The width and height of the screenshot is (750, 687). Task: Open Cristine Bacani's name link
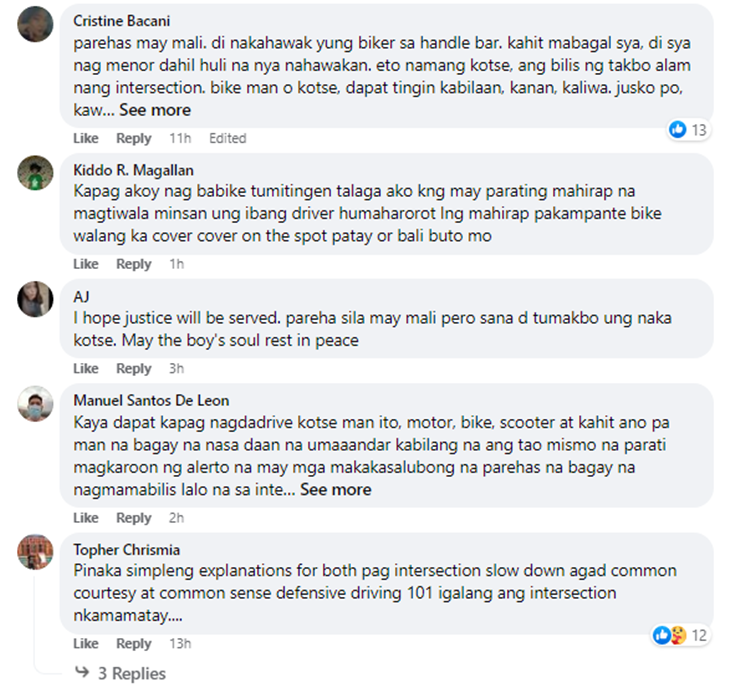click(121, 21)
